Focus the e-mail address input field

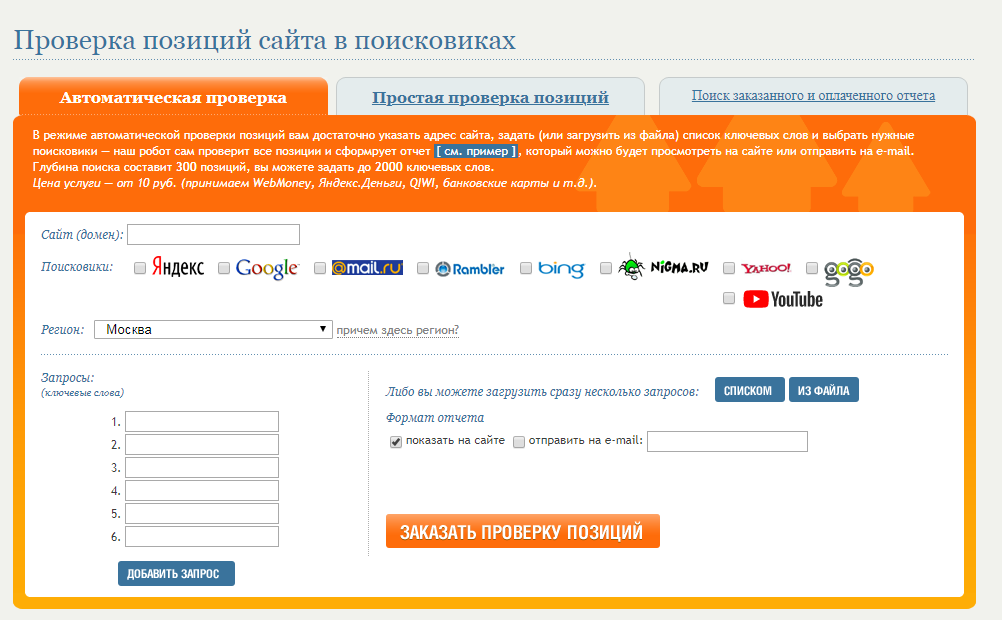[727, 442]
